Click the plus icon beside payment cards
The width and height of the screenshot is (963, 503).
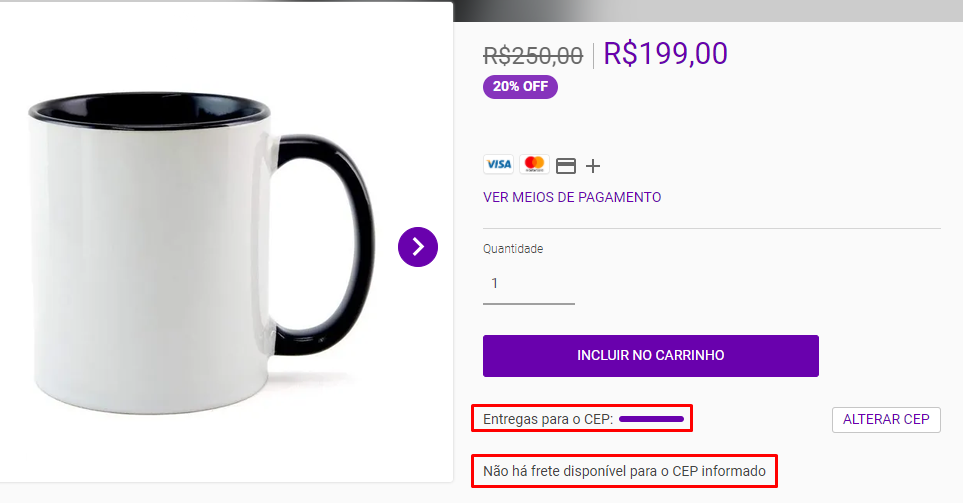(x=593, y=166)
